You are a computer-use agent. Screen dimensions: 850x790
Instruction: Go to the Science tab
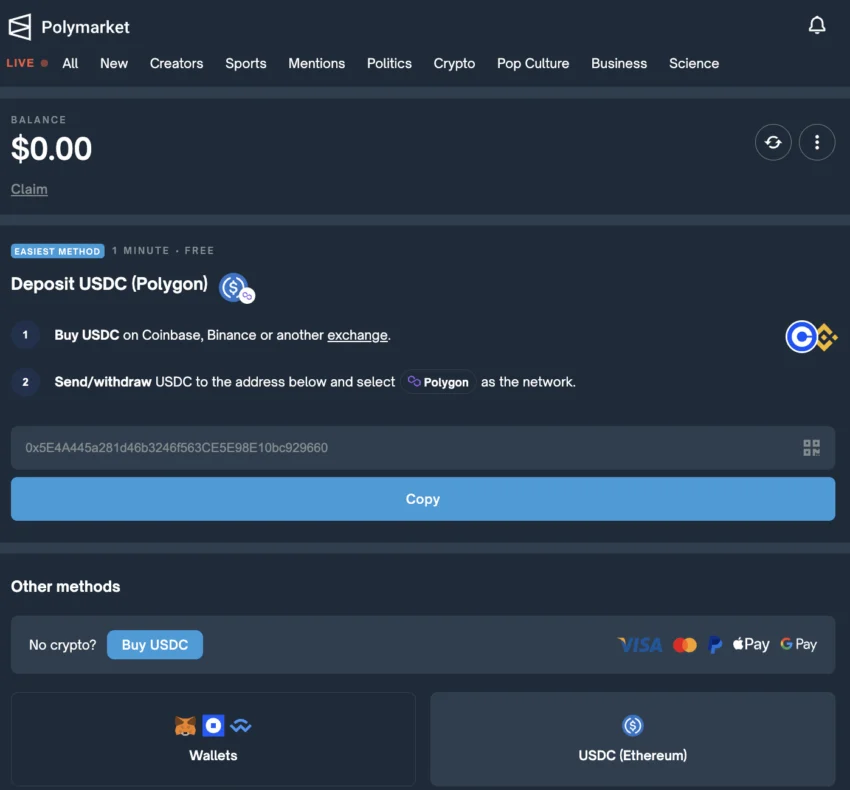(694, 63)
